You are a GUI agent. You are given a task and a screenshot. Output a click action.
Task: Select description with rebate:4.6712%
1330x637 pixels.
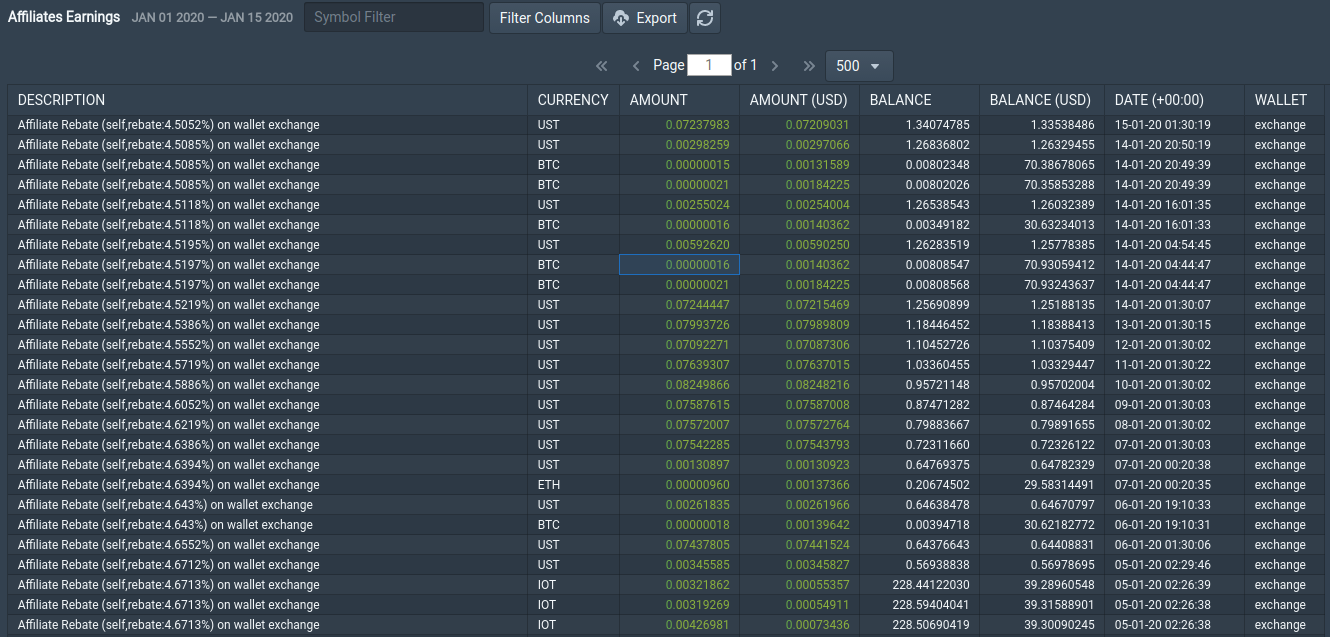coord(268,565)
